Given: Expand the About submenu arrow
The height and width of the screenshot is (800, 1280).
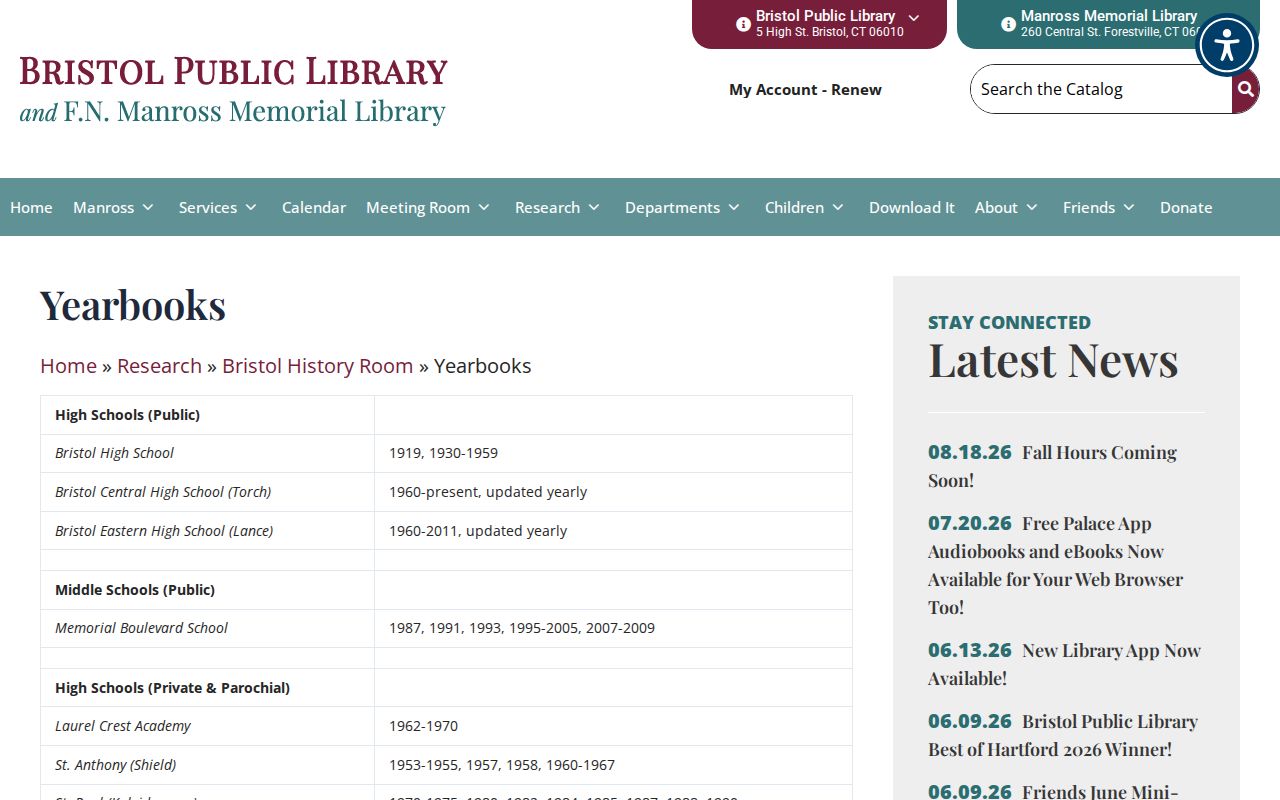Looking at the screenshot, I should (x=1032, y=207).
